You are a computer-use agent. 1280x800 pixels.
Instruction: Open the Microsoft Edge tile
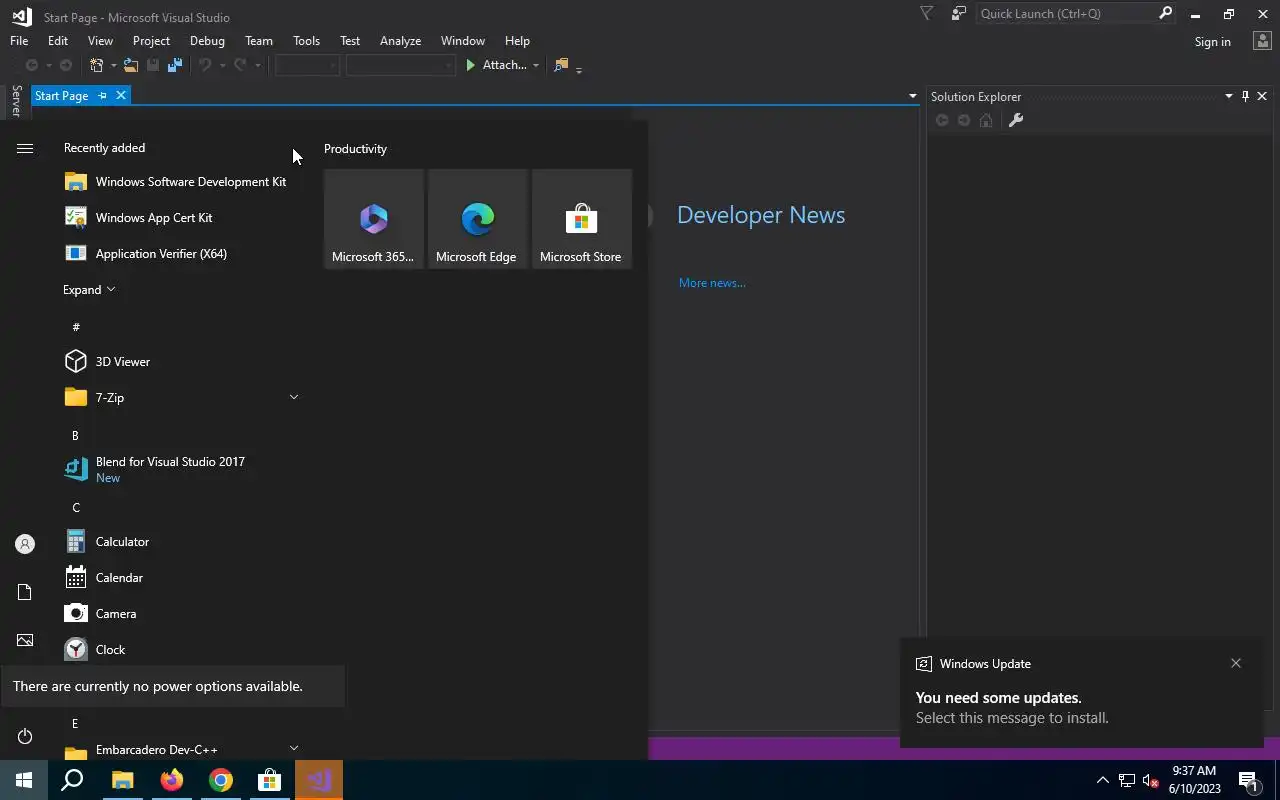coord(477,218)
